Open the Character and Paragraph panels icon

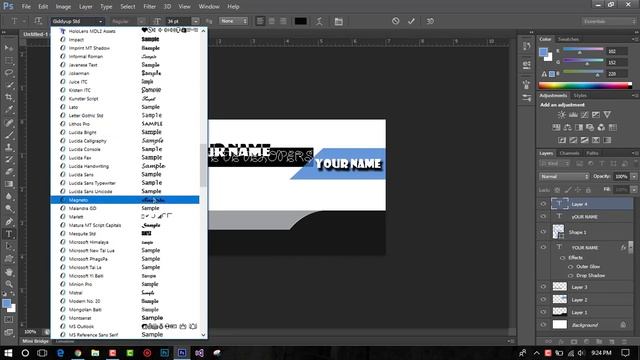click(x=338, y=21)
